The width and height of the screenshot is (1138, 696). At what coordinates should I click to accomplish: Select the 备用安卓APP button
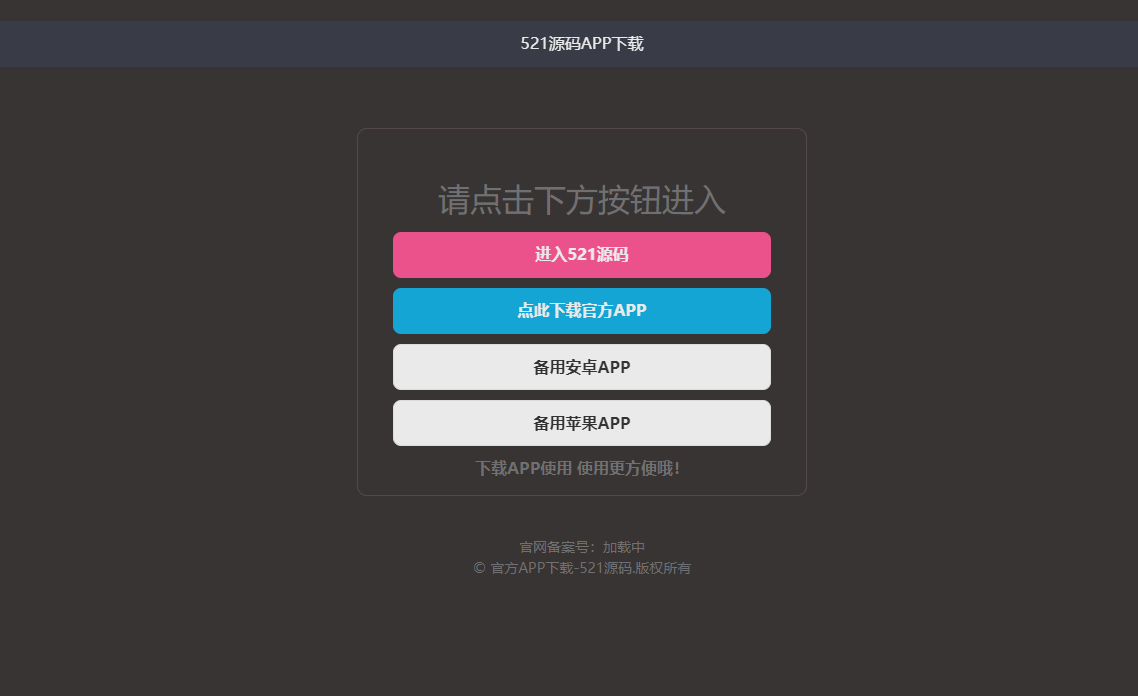[x=581, y=367]
